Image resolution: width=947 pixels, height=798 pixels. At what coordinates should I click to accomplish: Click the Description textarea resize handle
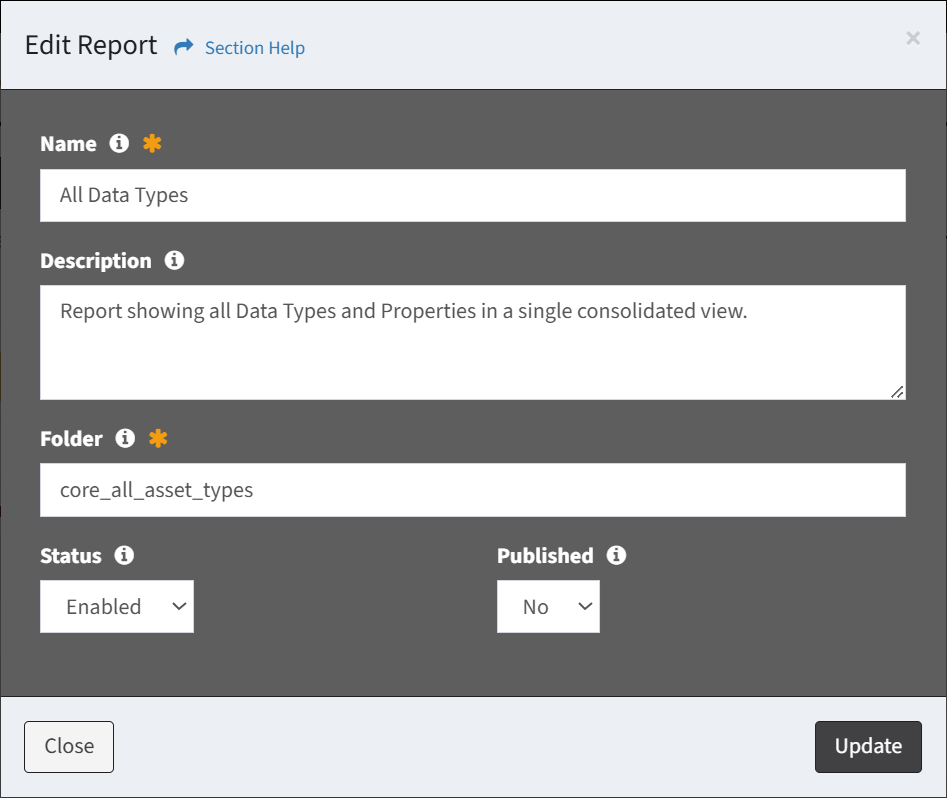click(x=897, y=392)
